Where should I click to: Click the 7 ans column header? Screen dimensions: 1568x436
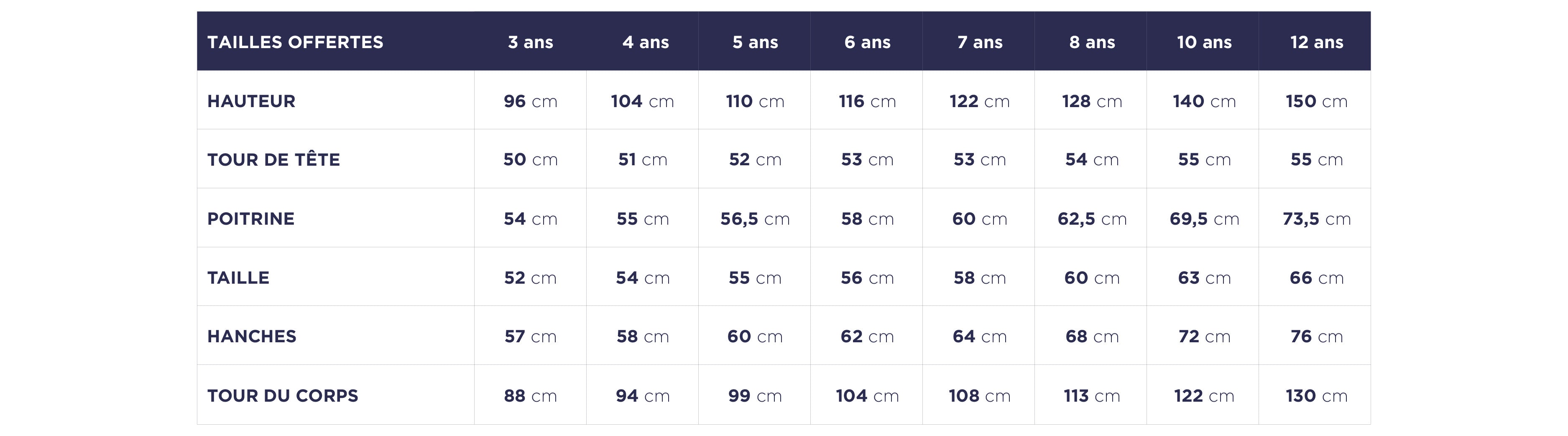click(x=979, y=42)
